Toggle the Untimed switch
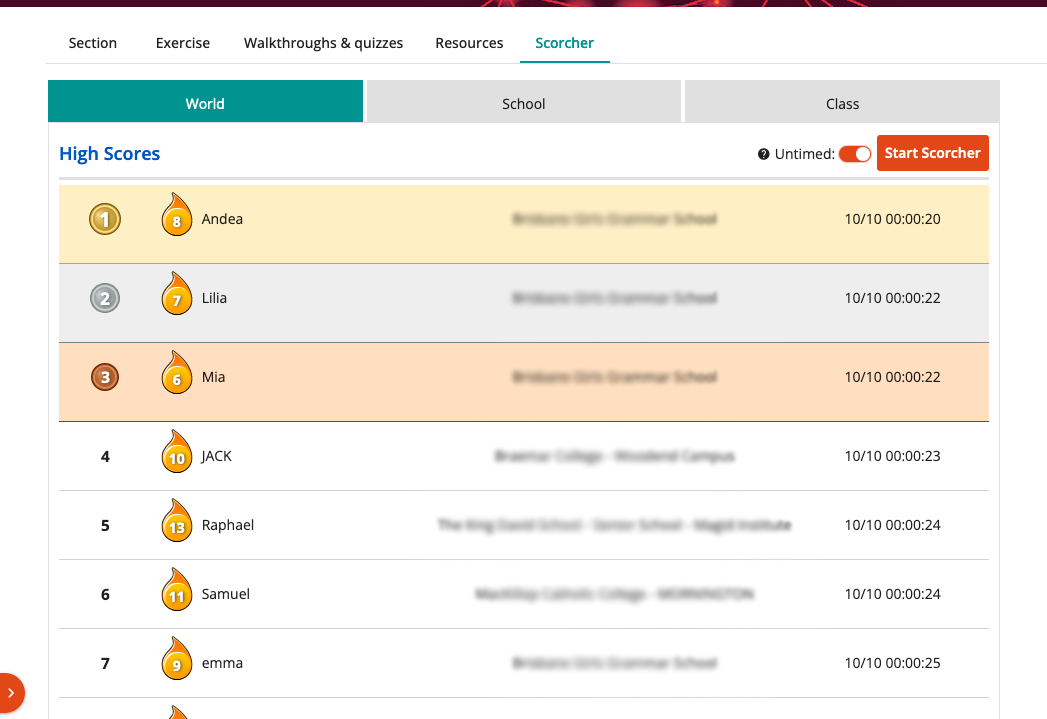1047x719 pixels. [855, 154]
